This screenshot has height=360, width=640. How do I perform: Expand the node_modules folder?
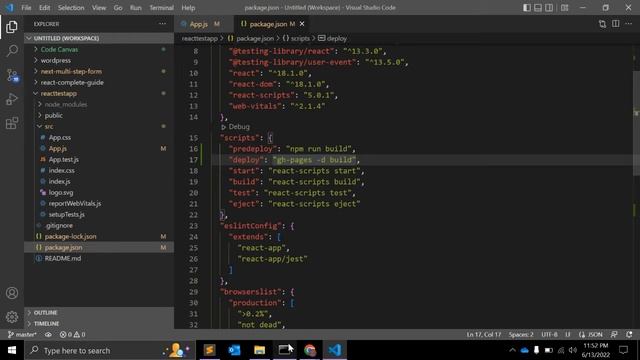[65, 104]
